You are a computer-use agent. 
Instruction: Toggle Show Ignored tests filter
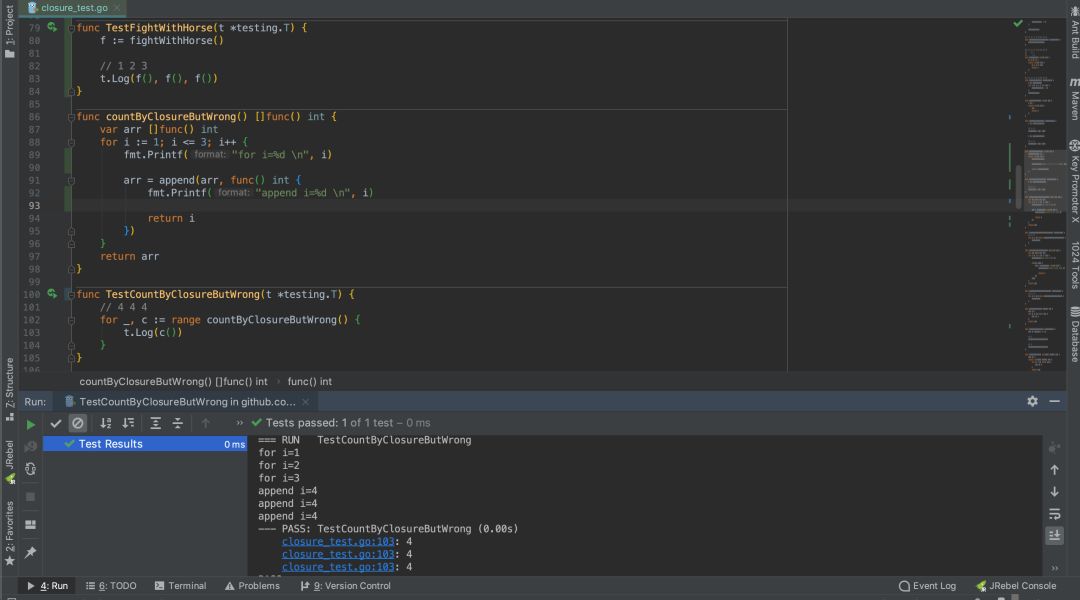click(78, 424)
